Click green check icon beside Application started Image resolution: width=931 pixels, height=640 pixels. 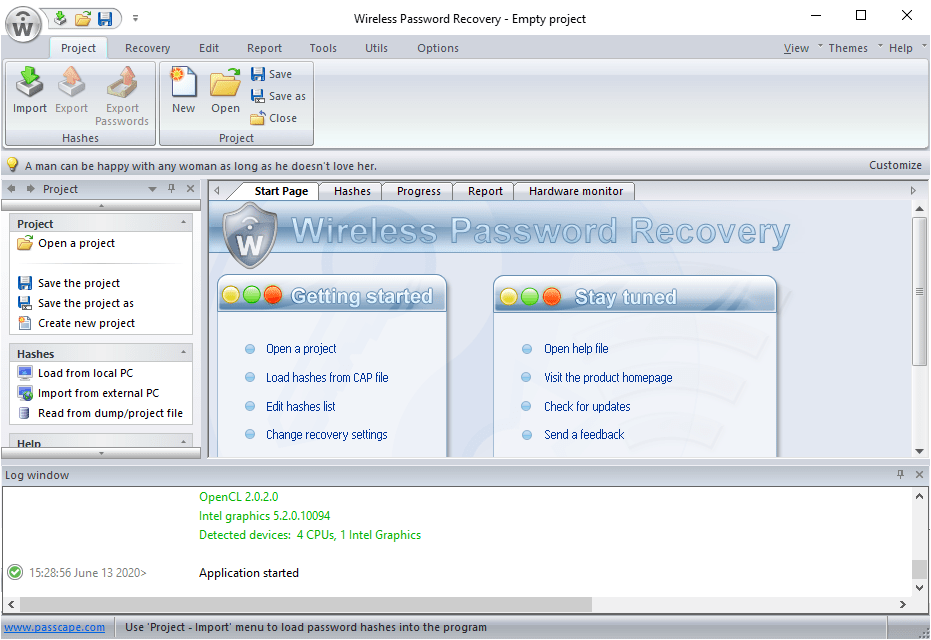[x=15, y=572]
